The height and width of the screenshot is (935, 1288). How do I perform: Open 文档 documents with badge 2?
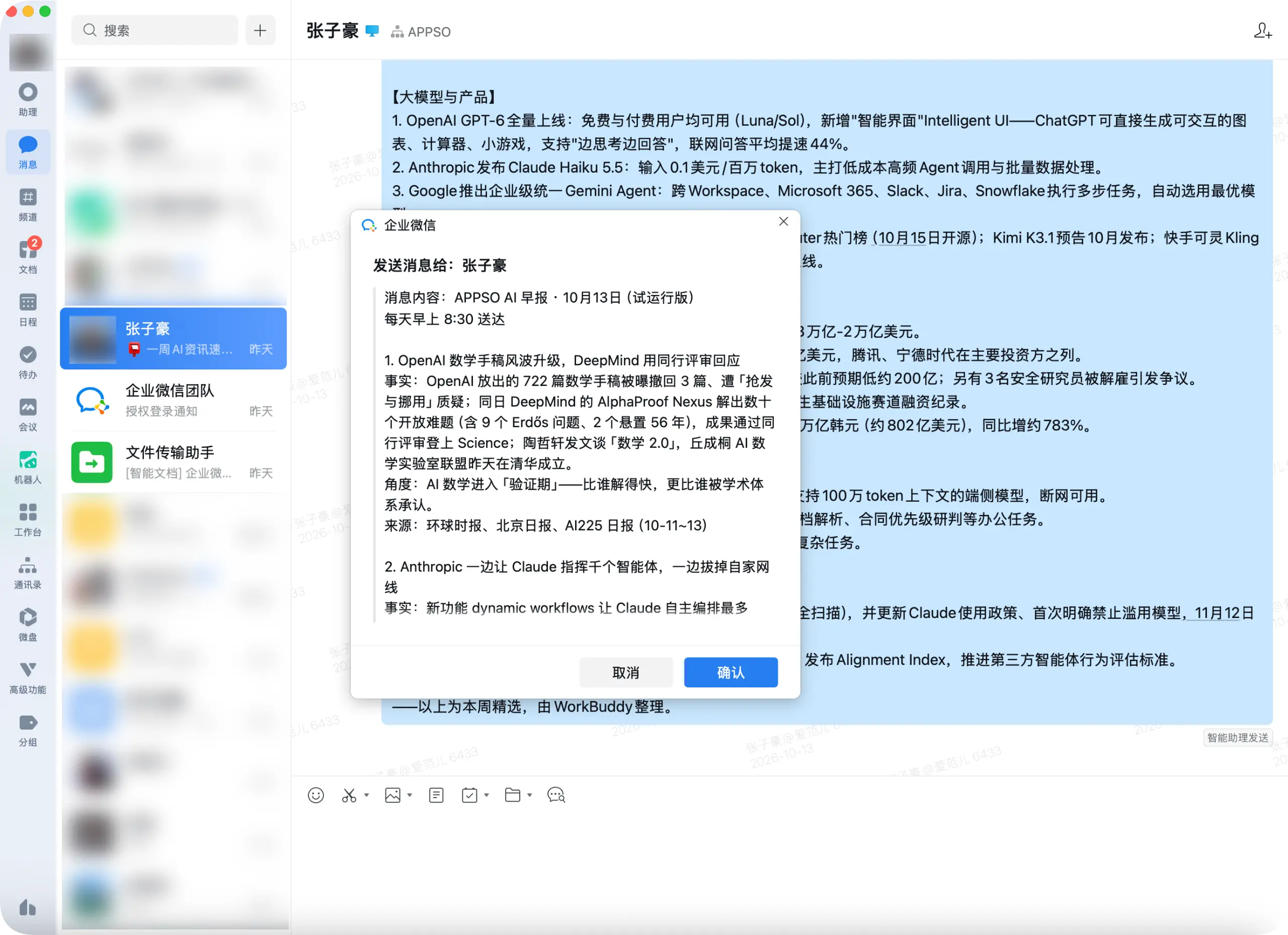pos(28,256)
